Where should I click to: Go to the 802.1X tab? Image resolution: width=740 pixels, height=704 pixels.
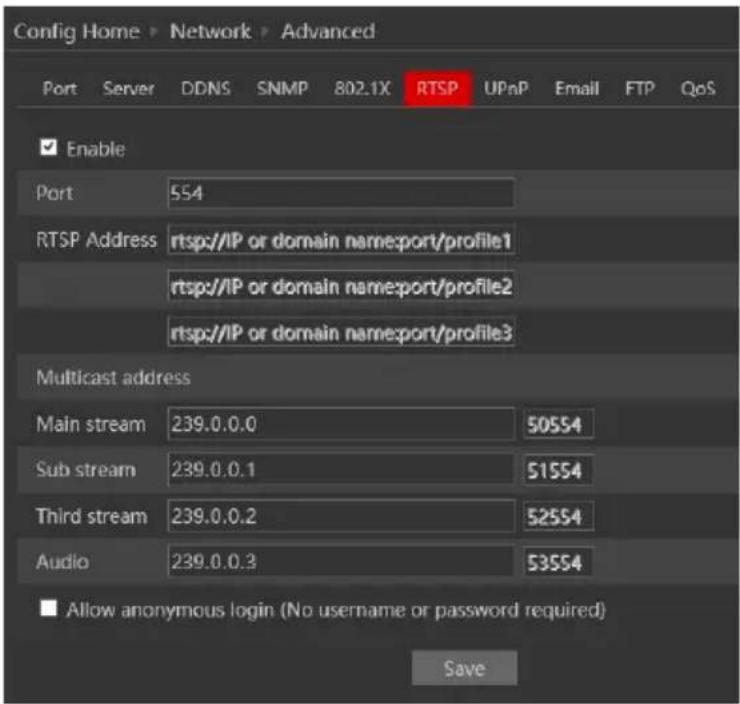tap(362, 88)
